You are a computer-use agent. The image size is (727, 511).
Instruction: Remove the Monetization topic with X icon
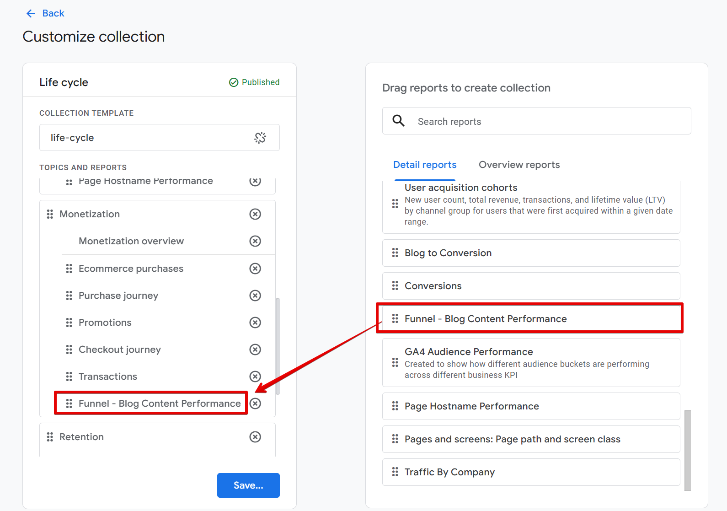255,214
